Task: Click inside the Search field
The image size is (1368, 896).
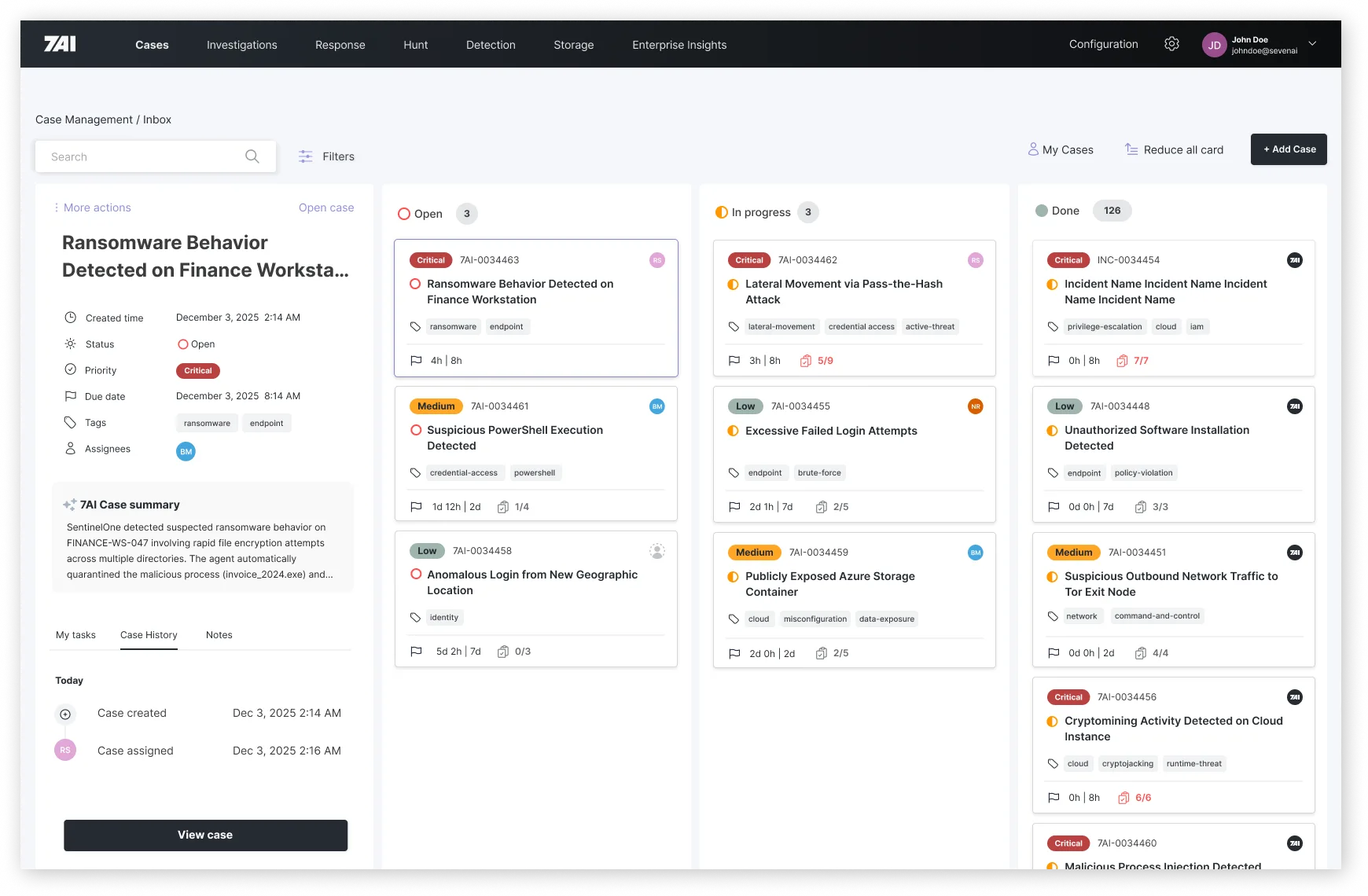Action: [x=126, y=156]
